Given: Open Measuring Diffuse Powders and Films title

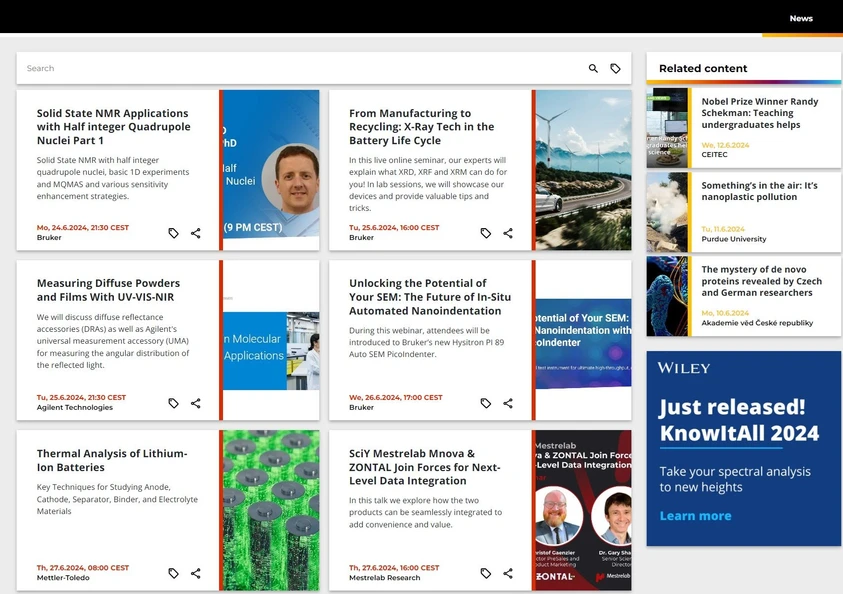Looking at the screenshot, I should coord(109,290).
